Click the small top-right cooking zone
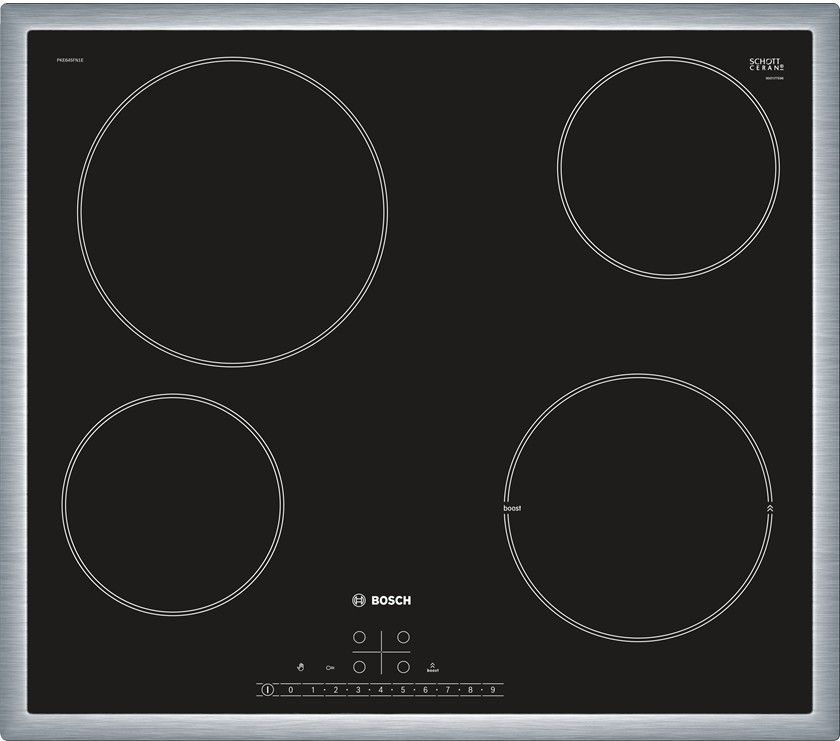 [x=668, y=166]
